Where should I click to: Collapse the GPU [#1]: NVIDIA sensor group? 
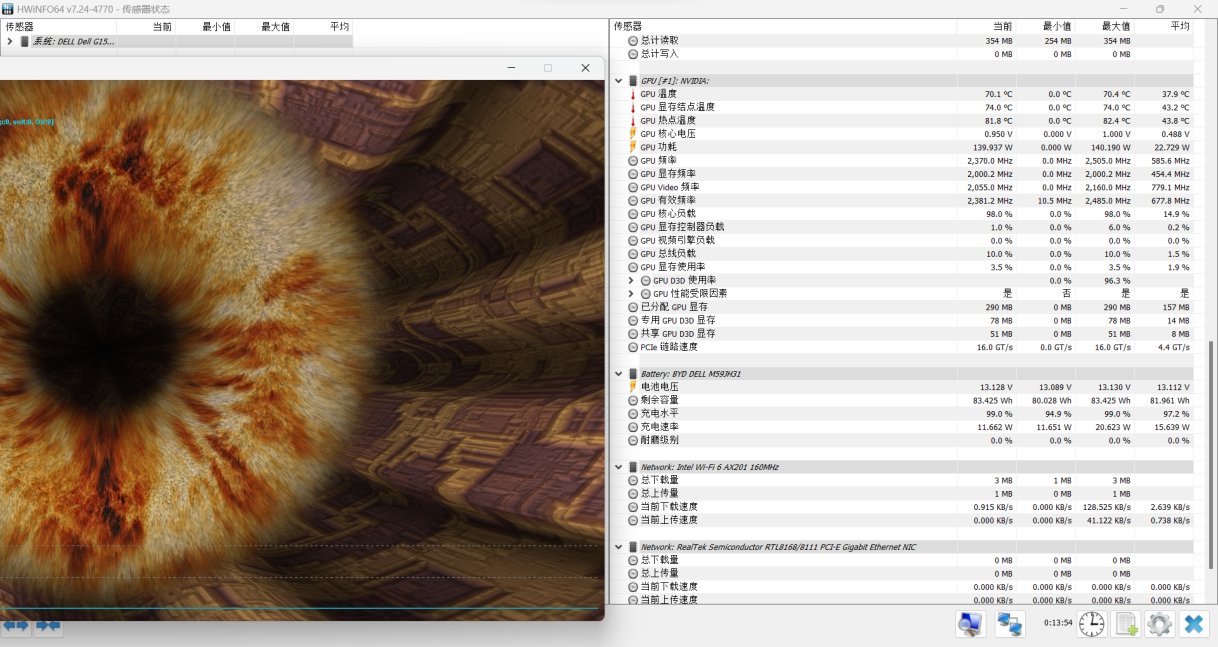click(x=620, y=80)
